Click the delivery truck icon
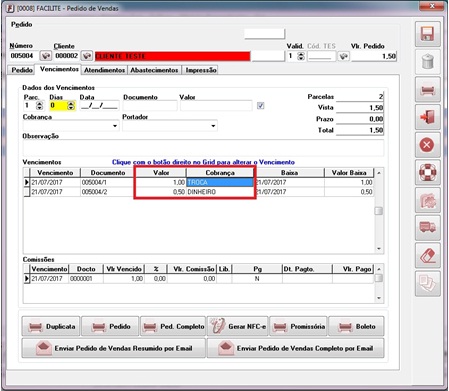Image resolution: width=449 pixels, height=391 pixels. tap(428, 228)
